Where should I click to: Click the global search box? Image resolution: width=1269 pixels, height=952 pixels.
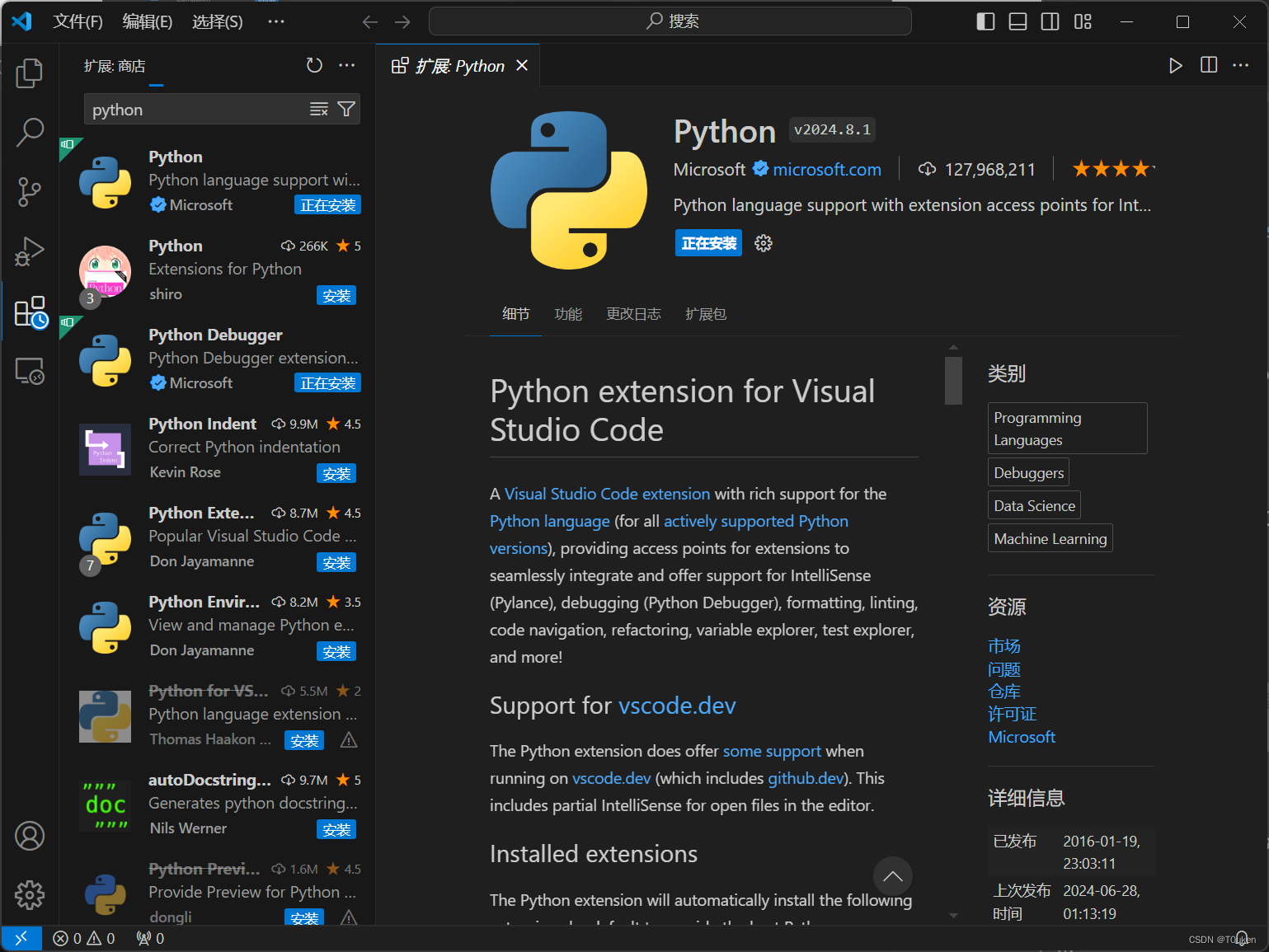(670, 21)
